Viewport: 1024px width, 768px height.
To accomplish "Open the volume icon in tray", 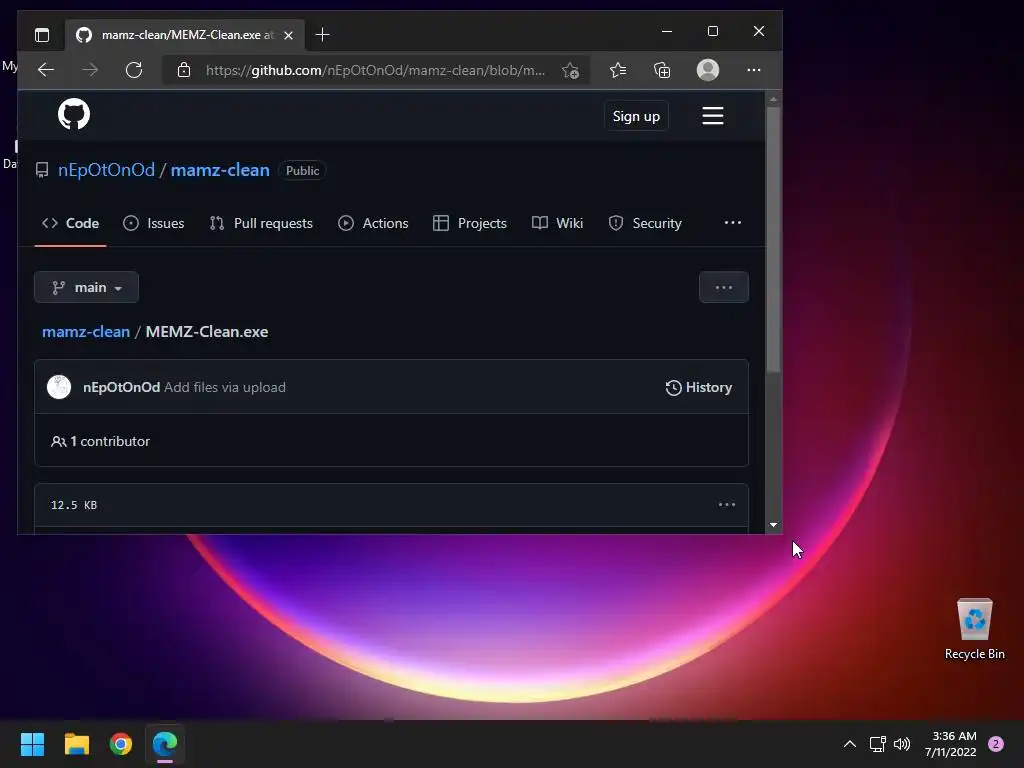I will point(902,744).
